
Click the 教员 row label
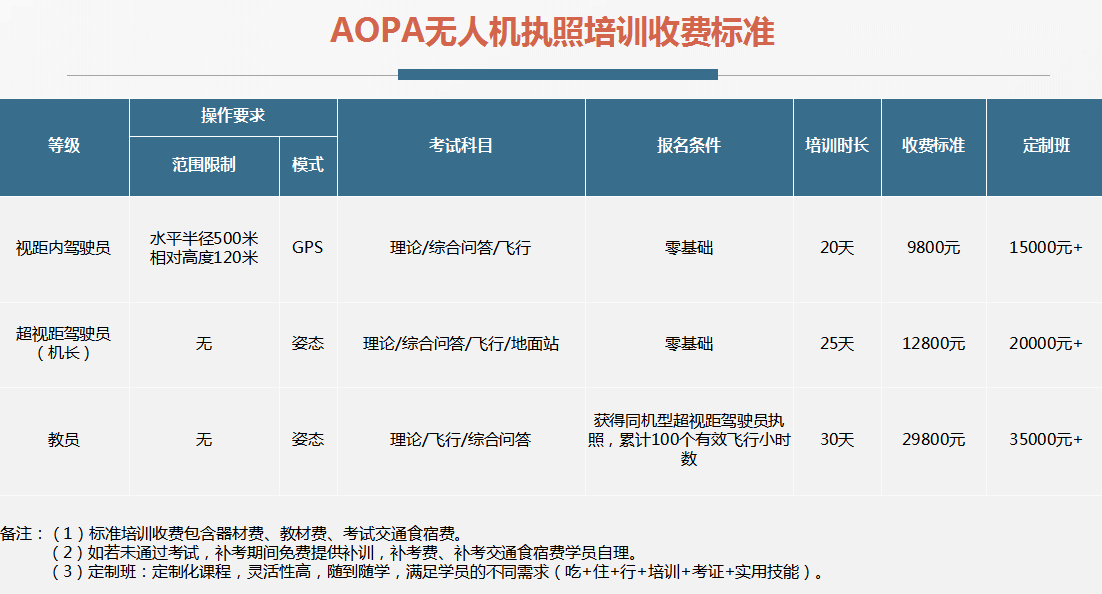pos(64,439)
